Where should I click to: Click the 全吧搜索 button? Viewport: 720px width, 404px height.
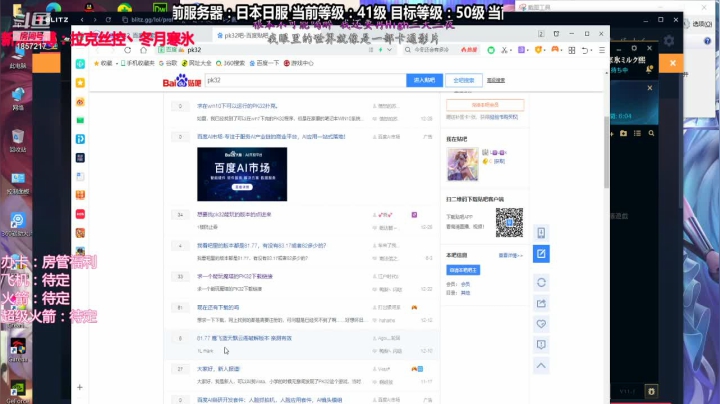point(464,80)
